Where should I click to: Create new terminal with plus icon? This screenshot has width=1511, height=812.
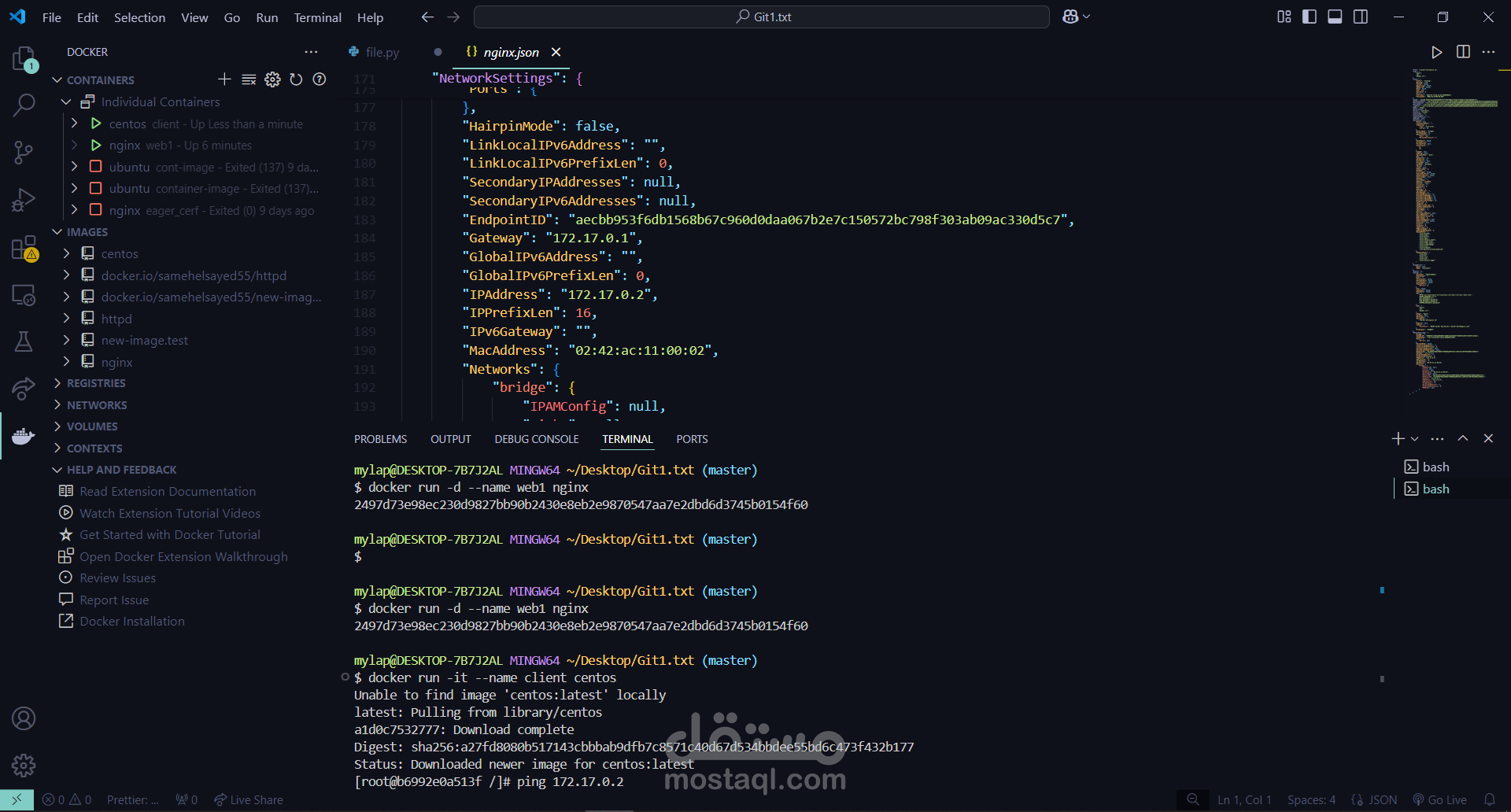(1398, 438)
